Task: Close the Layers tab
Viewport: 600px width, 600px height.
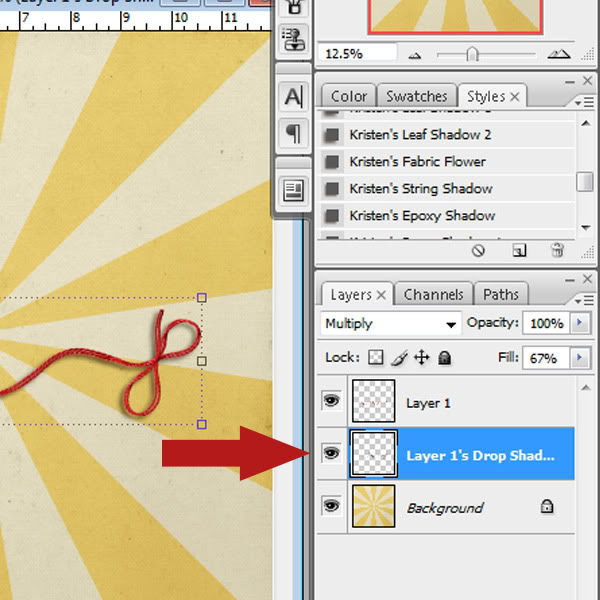Action: pos(381,295)
